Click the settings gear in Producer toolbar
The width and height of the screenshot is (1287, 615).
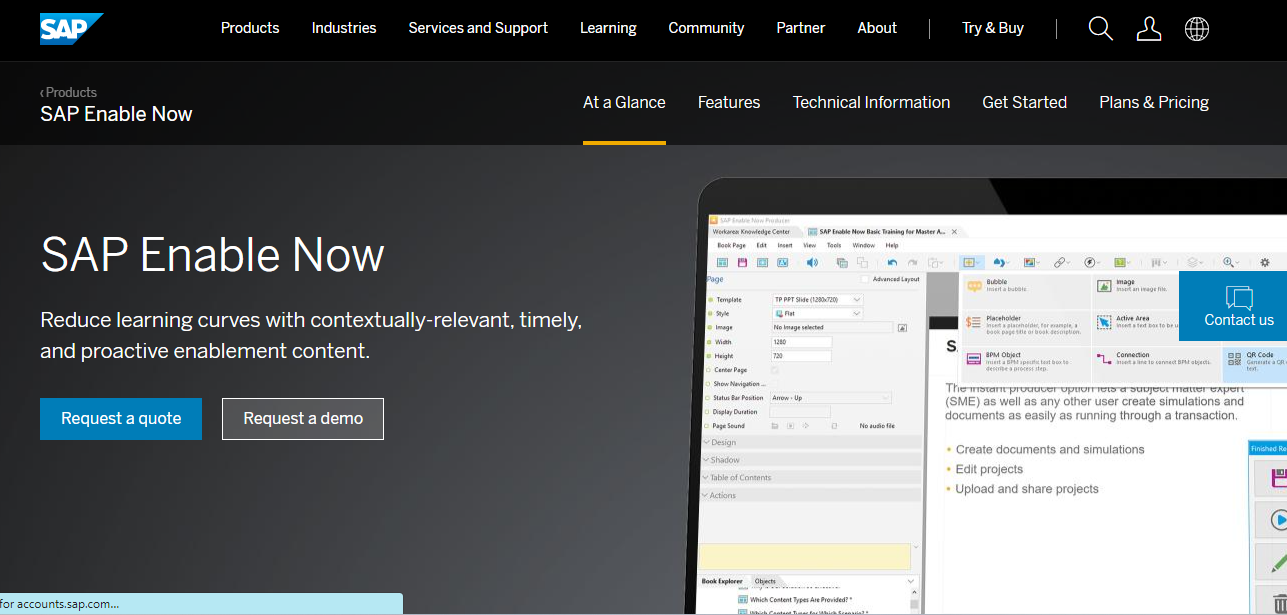point(1265,262)
